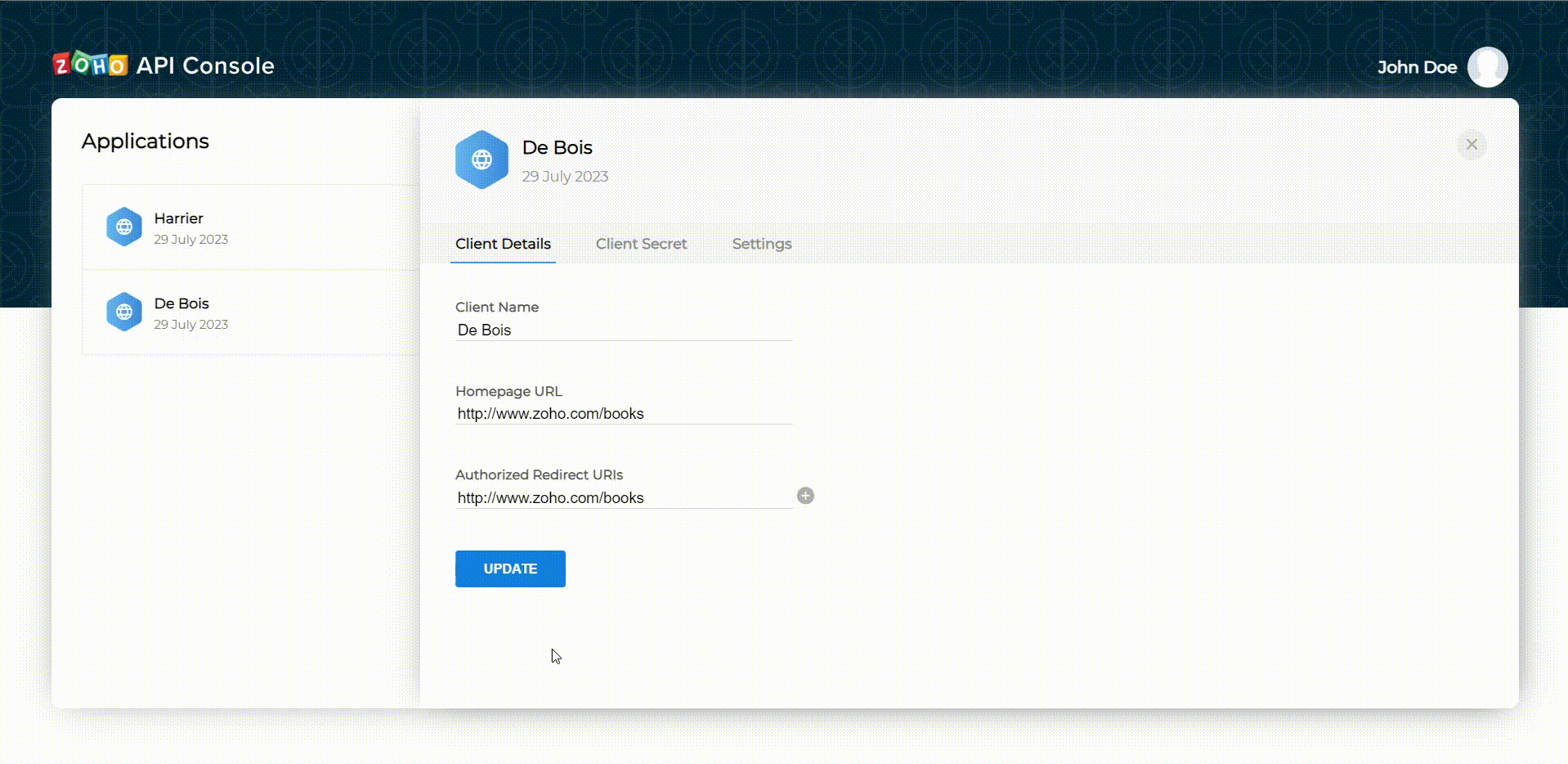Image resolution: width=1568 pixels, height=764 pixels.
Task: Switch to the Client Secret tab
Action: tap(641, 244)
